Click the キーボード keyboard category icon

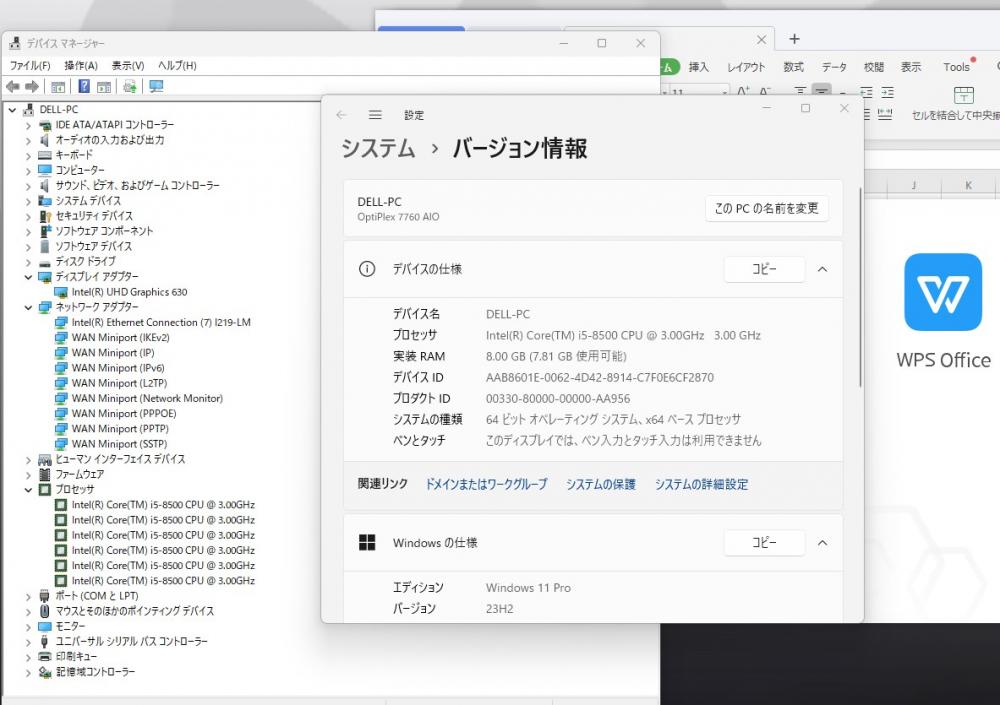click(x=45, y=155)
